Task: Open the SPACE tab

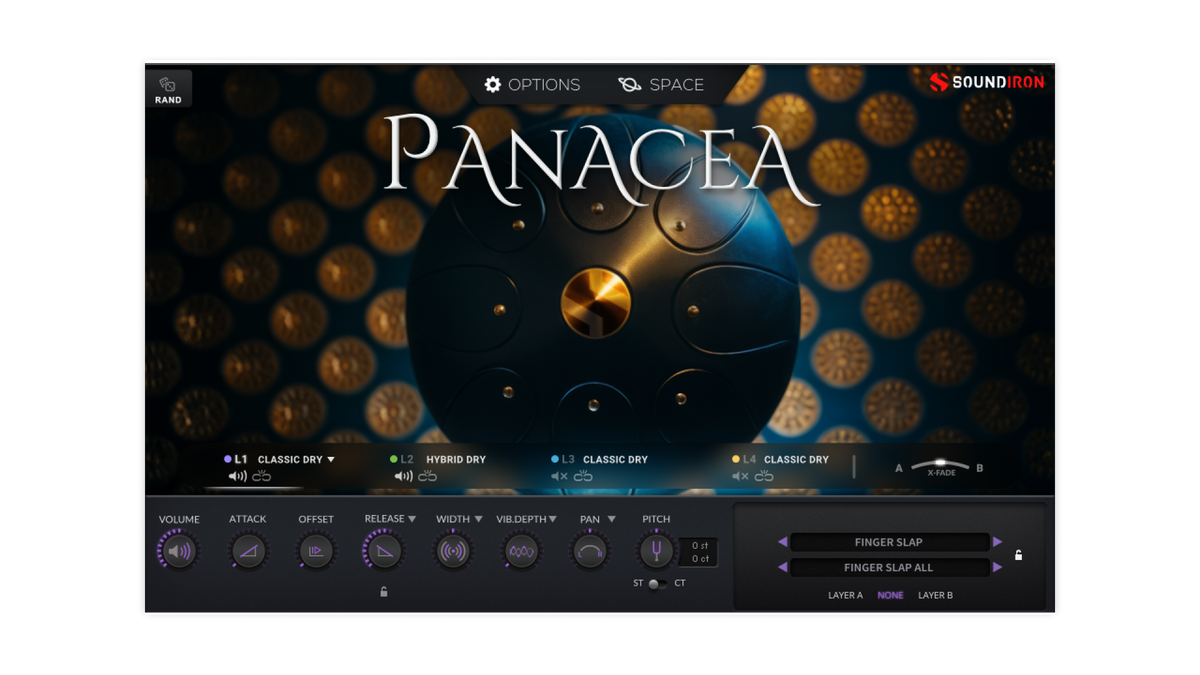Action: point(661,85)
